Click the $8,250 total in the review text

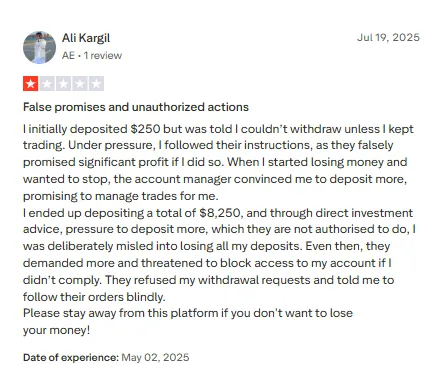click(220, 213)
